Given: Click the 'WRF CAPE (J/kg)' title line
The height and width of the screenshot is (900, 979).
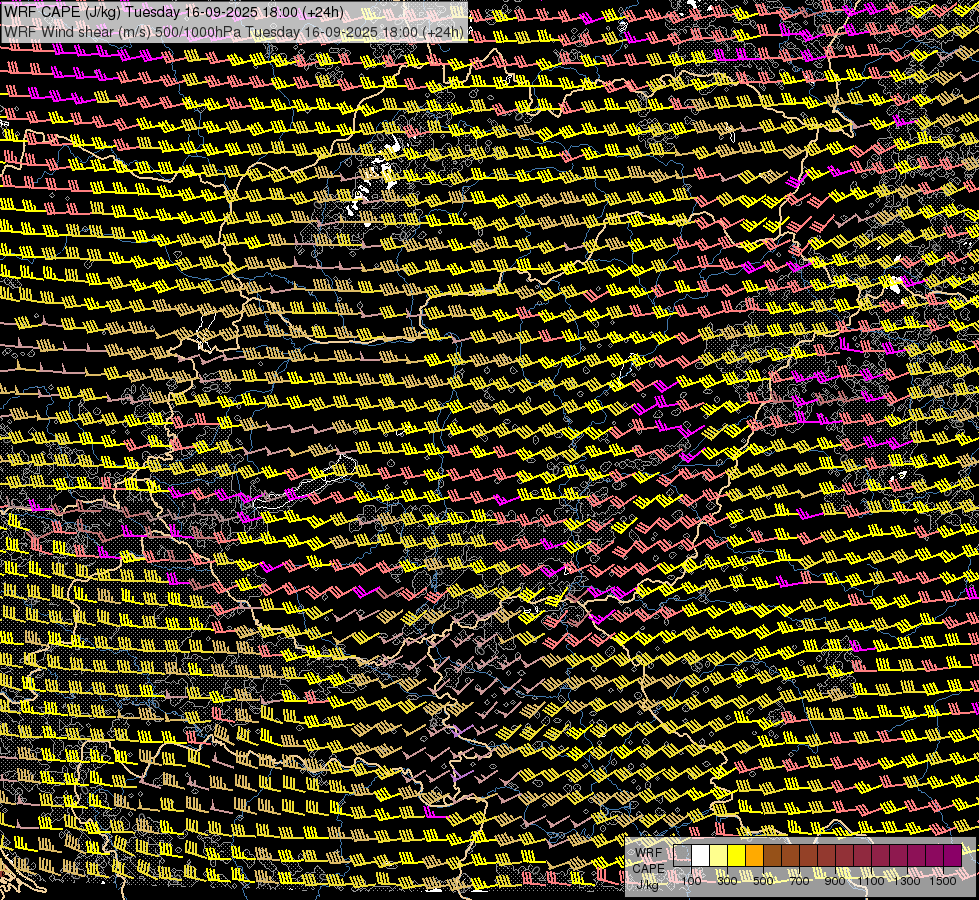Looking at the screenshot, I should (x=174, y=12).
